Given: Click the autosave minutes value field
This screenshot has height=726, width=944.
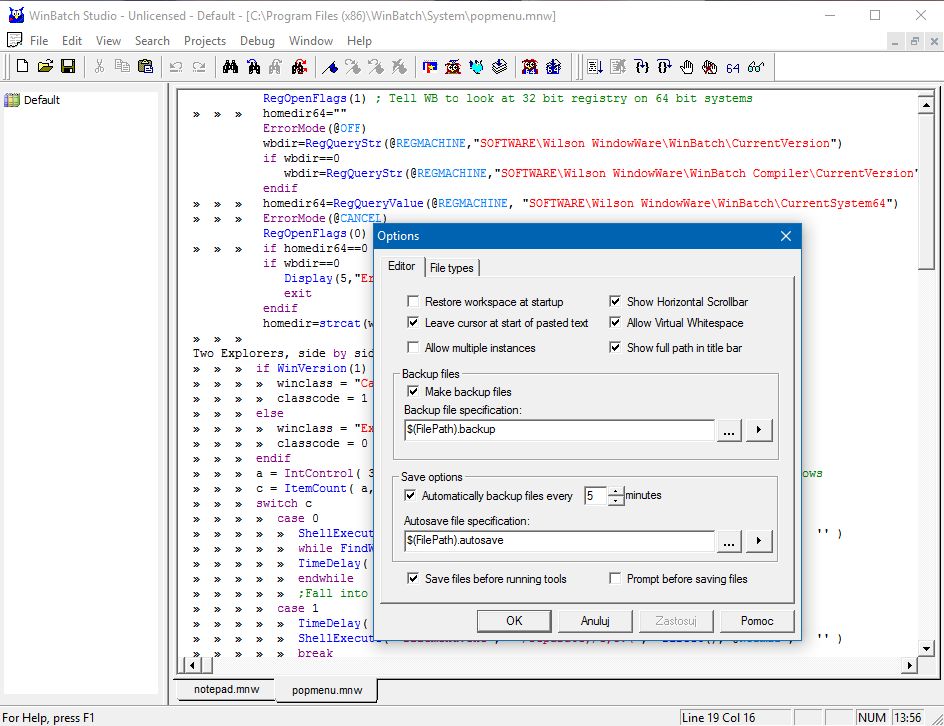Looking at the screenshot, I should tap(595, 495).
